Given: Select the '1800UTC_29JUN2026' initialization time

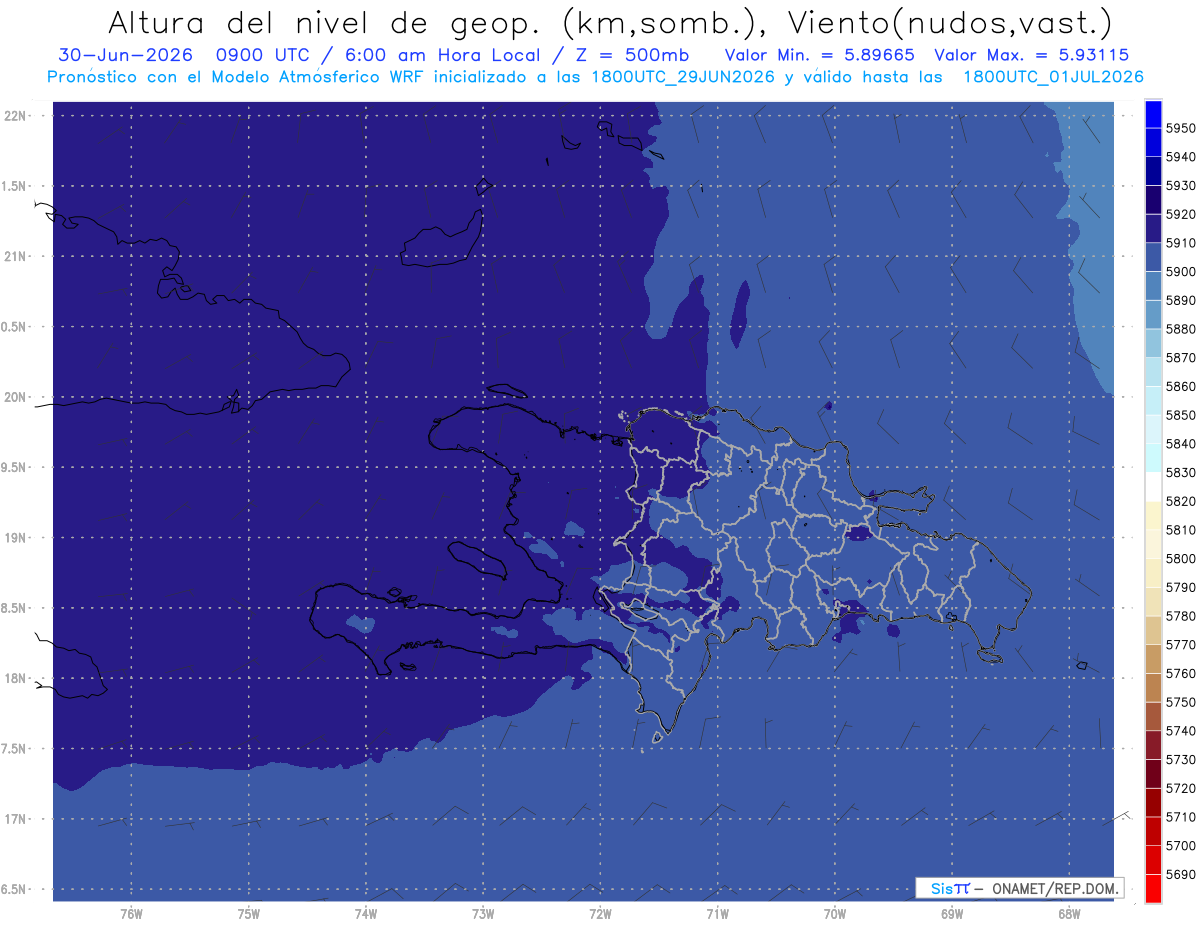Looking at the screenshot, I should (x=684, y=77).
